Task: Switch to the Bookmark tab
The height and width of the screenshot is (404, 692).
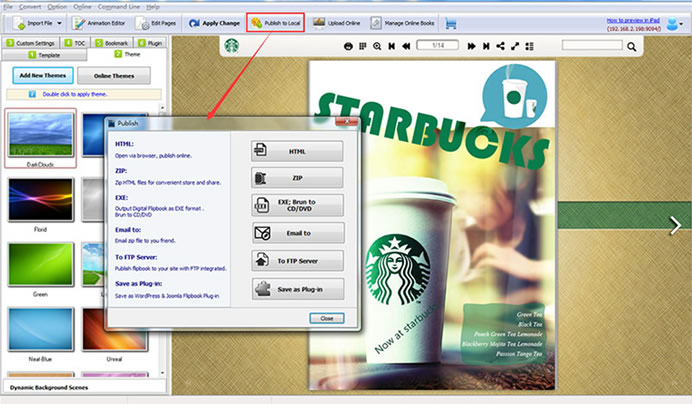Action: click(112, 43)
